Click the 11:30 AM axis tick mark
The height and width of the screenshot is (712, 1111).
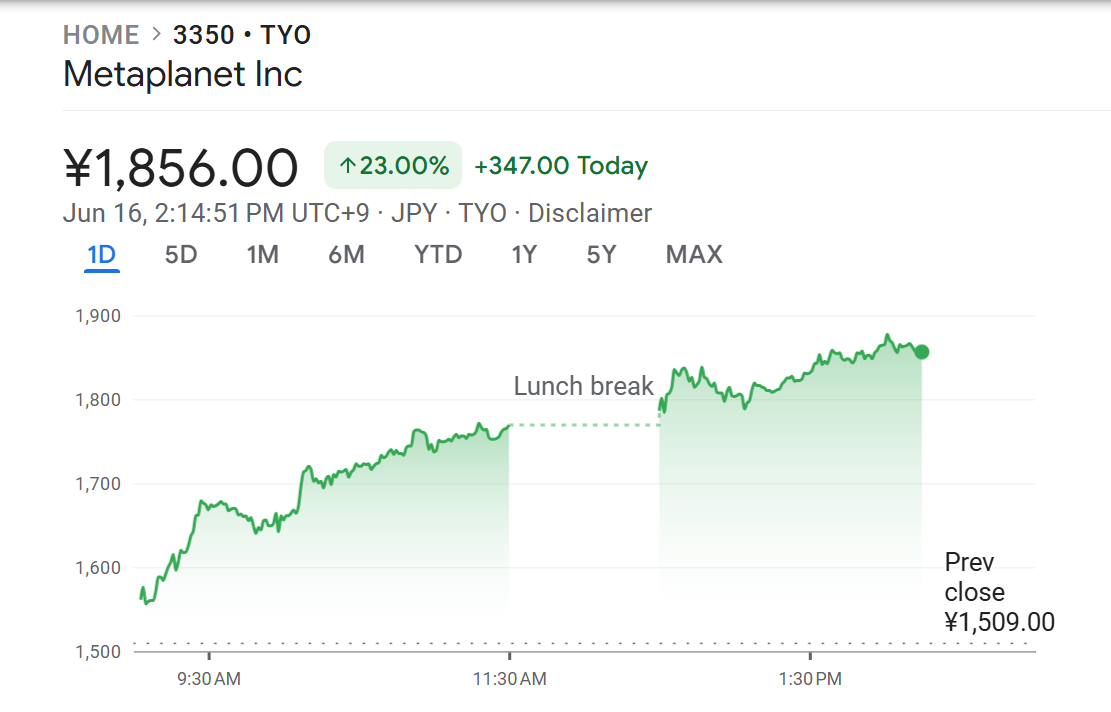(x=509, y=655)
